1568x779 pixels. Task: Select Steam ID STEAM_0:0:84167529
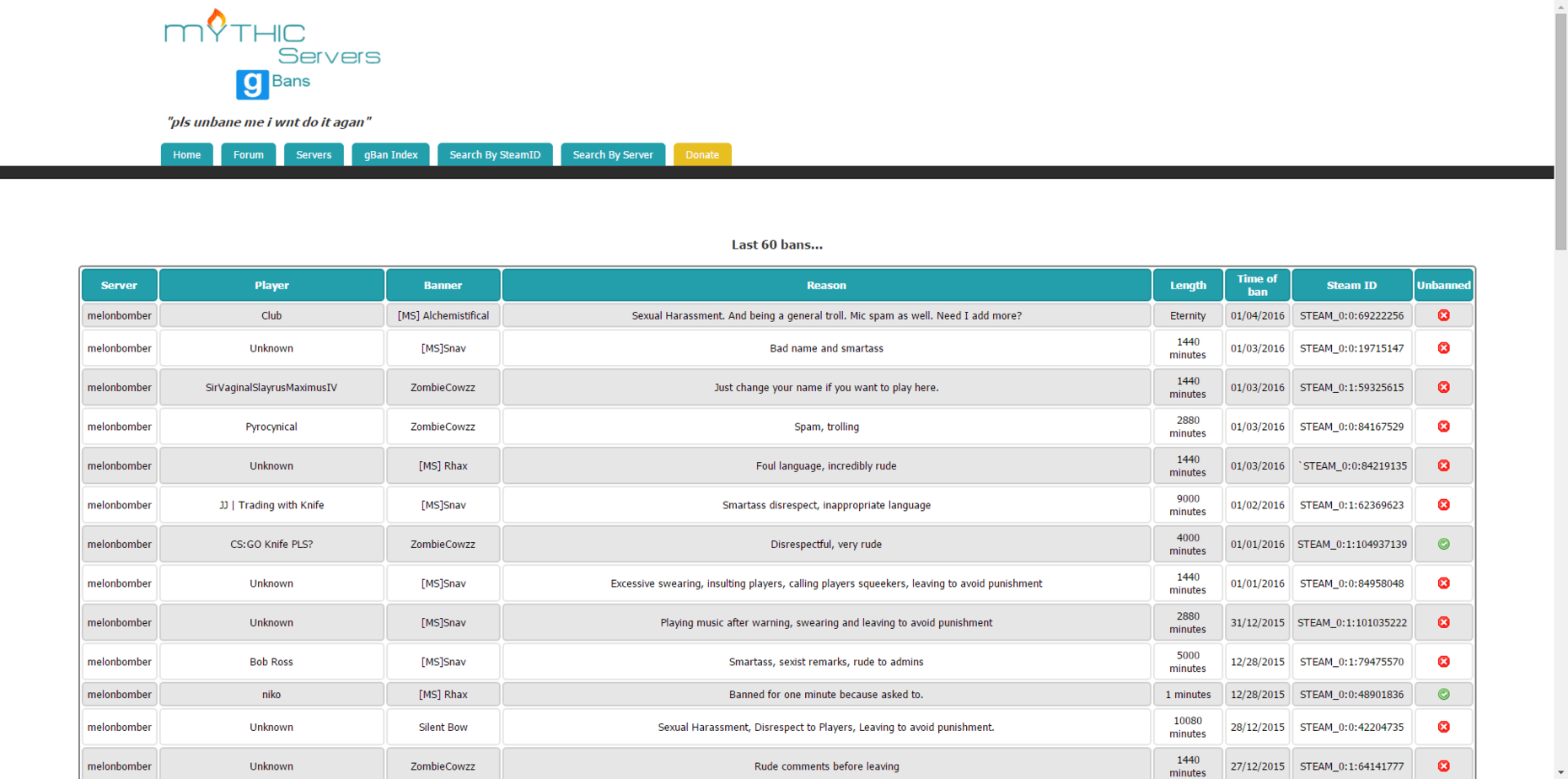pos(1351,427)
